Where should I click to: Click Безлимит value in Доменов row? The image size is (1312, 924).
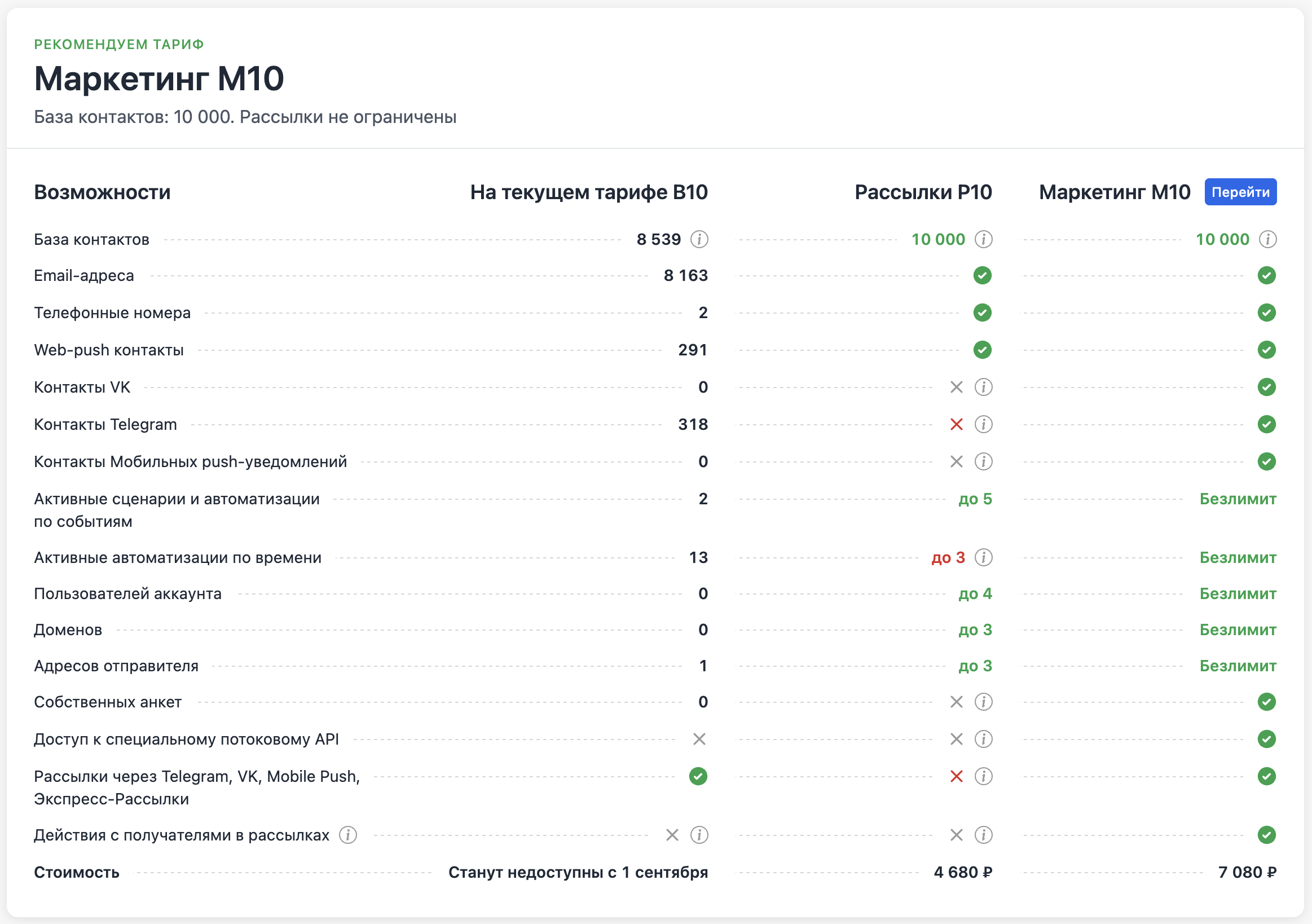click(x=1237, y=630)
